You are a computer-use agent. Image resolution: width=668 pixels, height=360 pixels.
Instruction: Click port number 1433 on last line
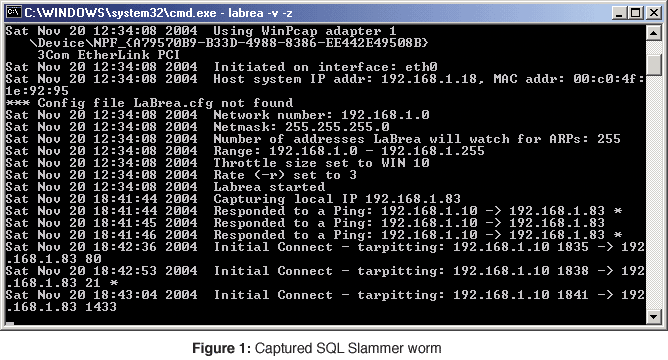[x=101, y=307]
